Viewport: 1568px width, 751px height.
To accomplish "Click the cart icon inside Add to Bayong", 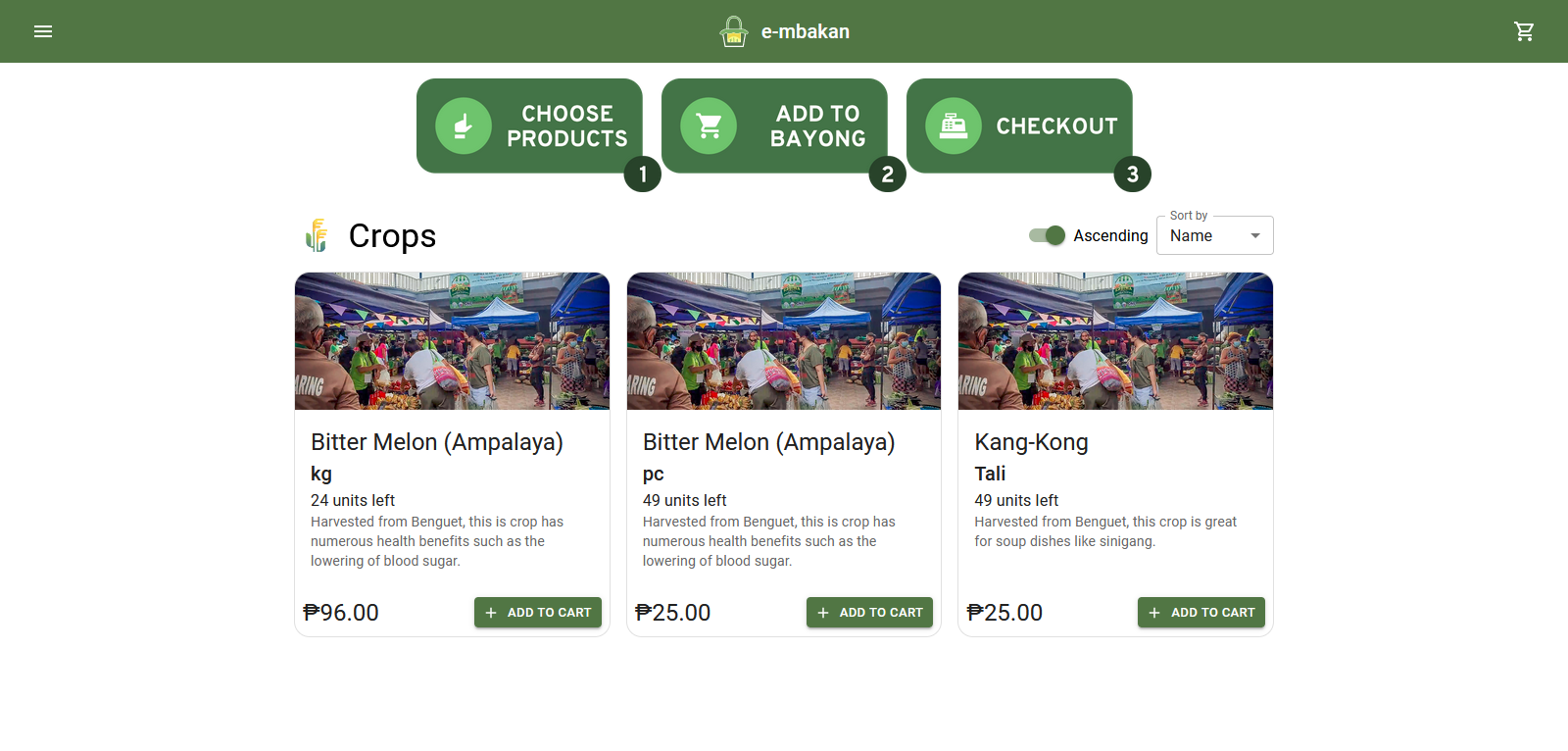I will click(708, 125).
